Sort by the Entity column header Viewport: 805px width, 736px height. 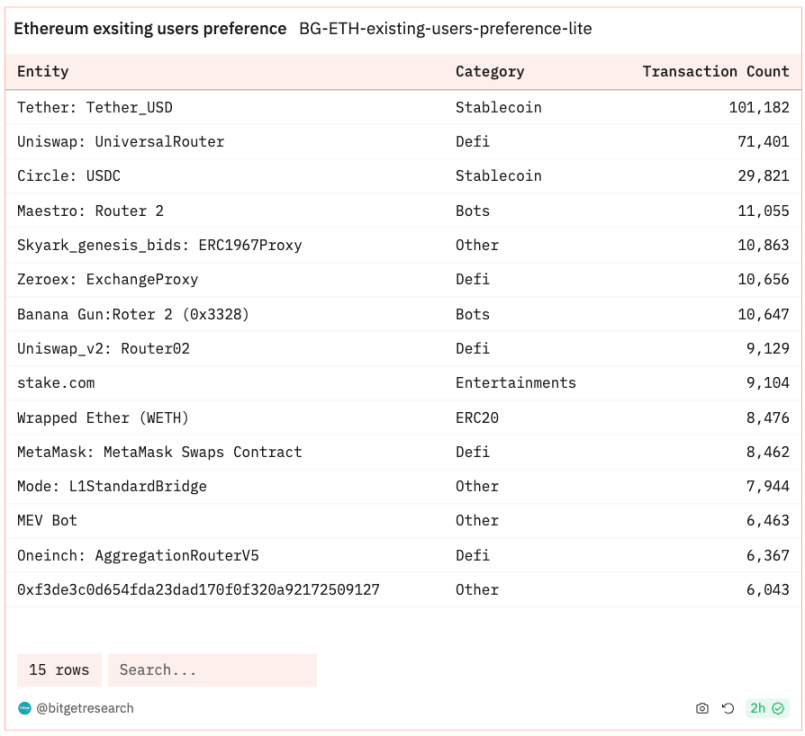(43, 72)
